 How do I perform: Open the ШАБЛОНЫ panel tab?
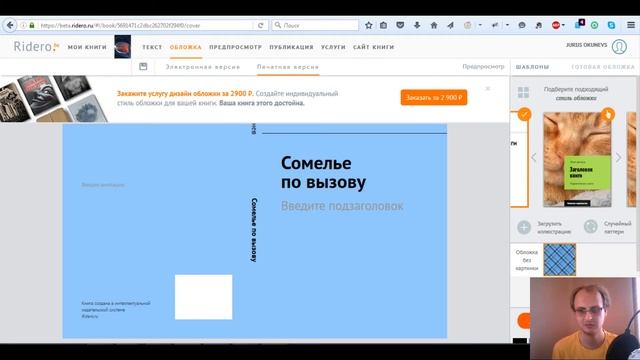click(x=532, y=67)
